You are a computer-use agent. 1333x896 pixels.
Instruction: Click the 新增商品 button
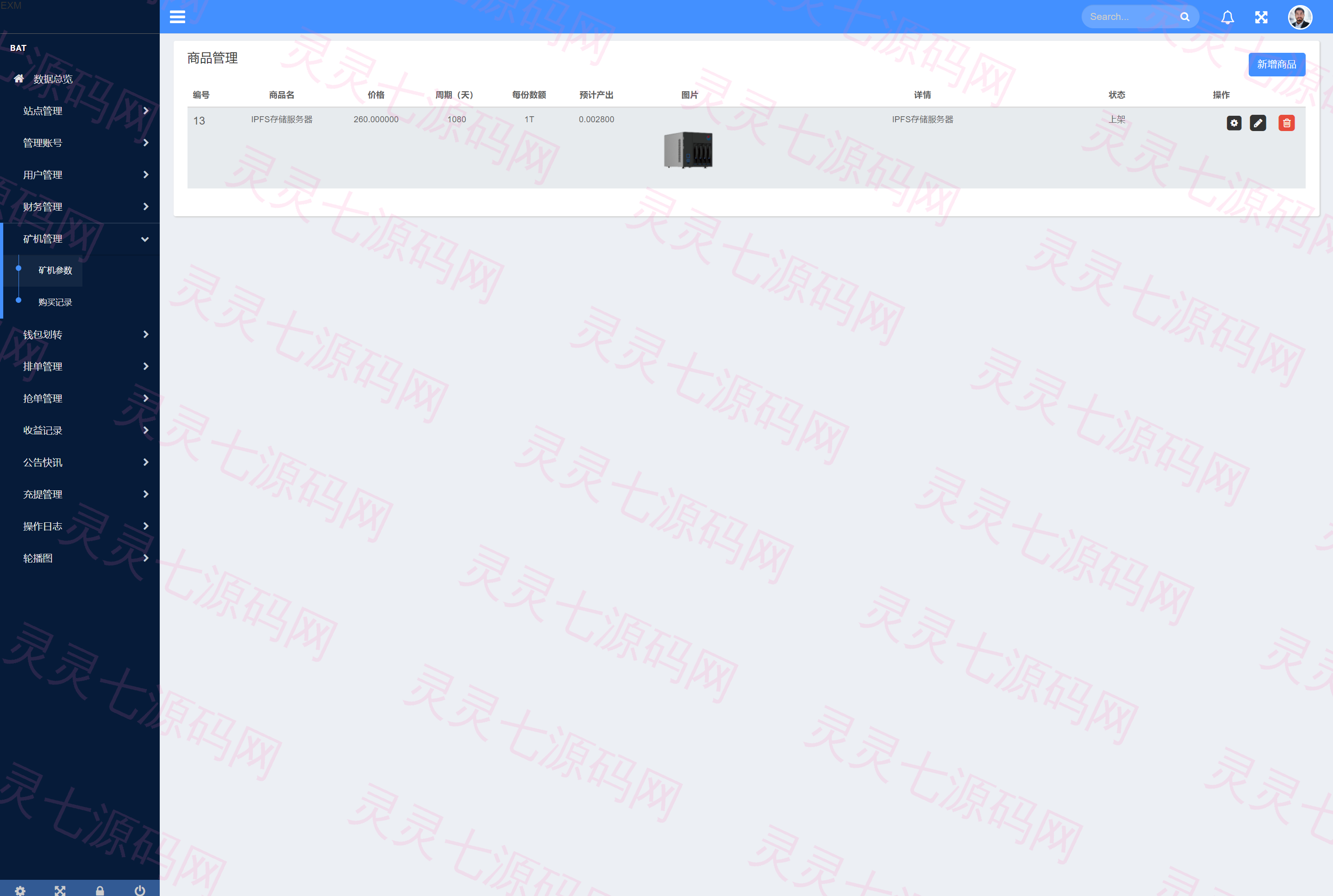(x=1277, y=64)
